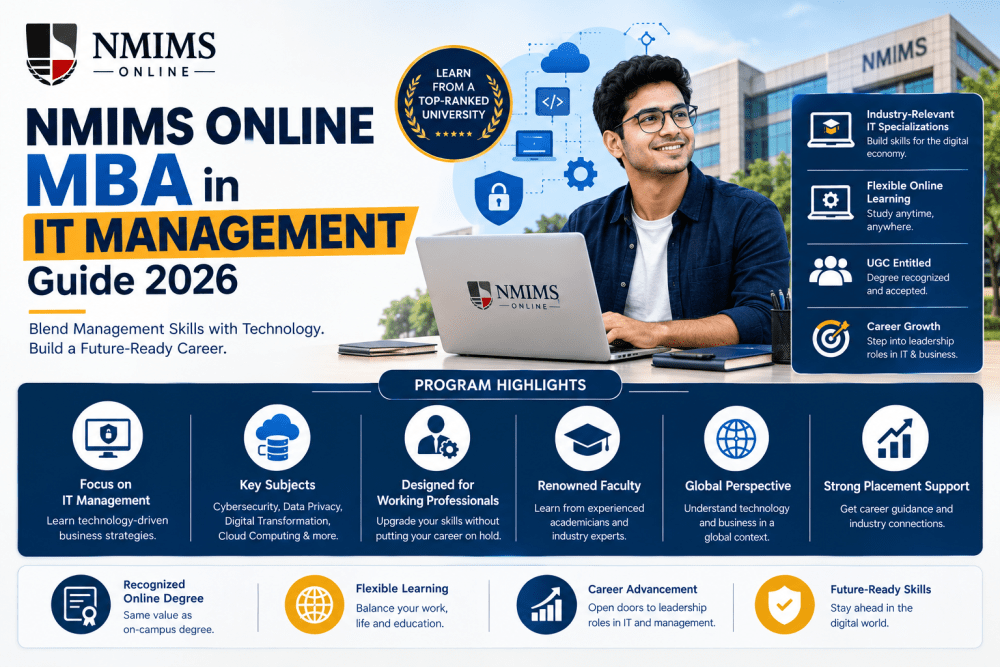Click the blue gear icon near the man
The image size is (1000, 667).
580,173
